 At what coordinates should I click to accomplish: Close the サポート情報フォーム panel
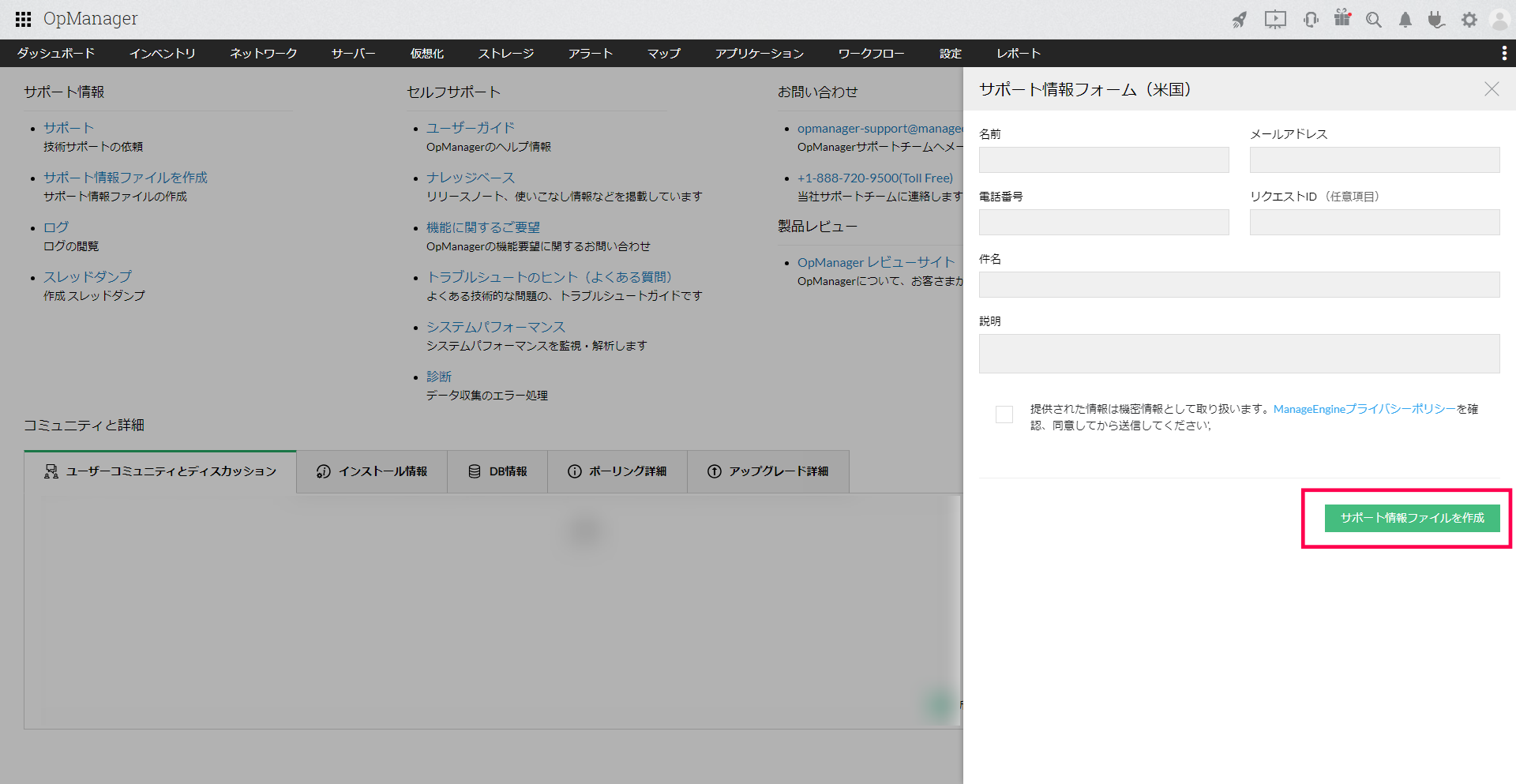1491,89
